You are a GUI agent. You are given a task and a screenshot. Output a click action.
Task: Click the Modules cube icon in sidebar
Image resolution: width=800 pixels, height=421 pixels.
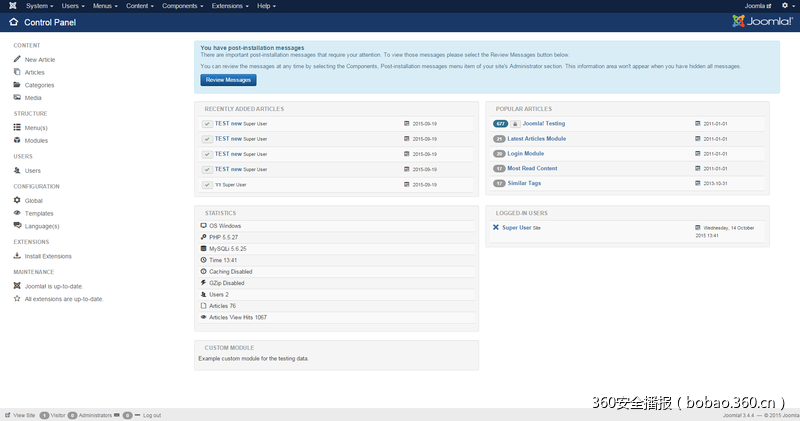pyautogui.click(x=17, y=140)
